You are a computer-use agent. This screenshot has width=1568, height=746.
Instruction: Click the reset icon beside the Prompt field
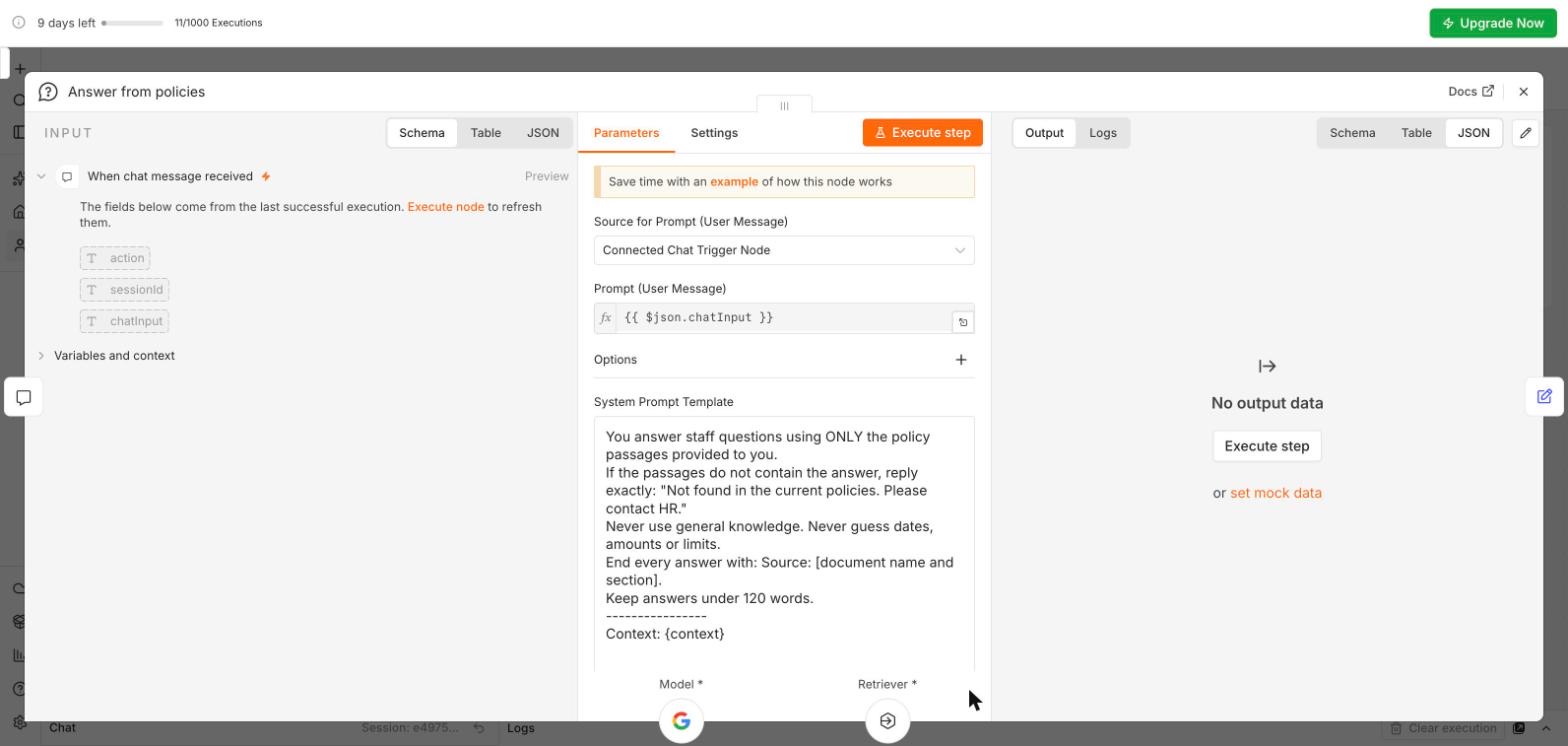[x=963, y=322]
